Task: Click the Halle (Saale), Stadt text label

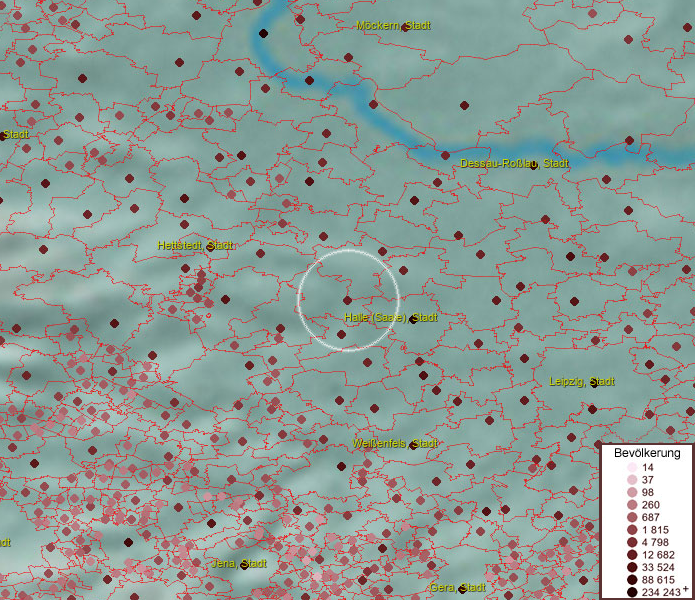Action: pyautogui.click(x=376, y=318)
